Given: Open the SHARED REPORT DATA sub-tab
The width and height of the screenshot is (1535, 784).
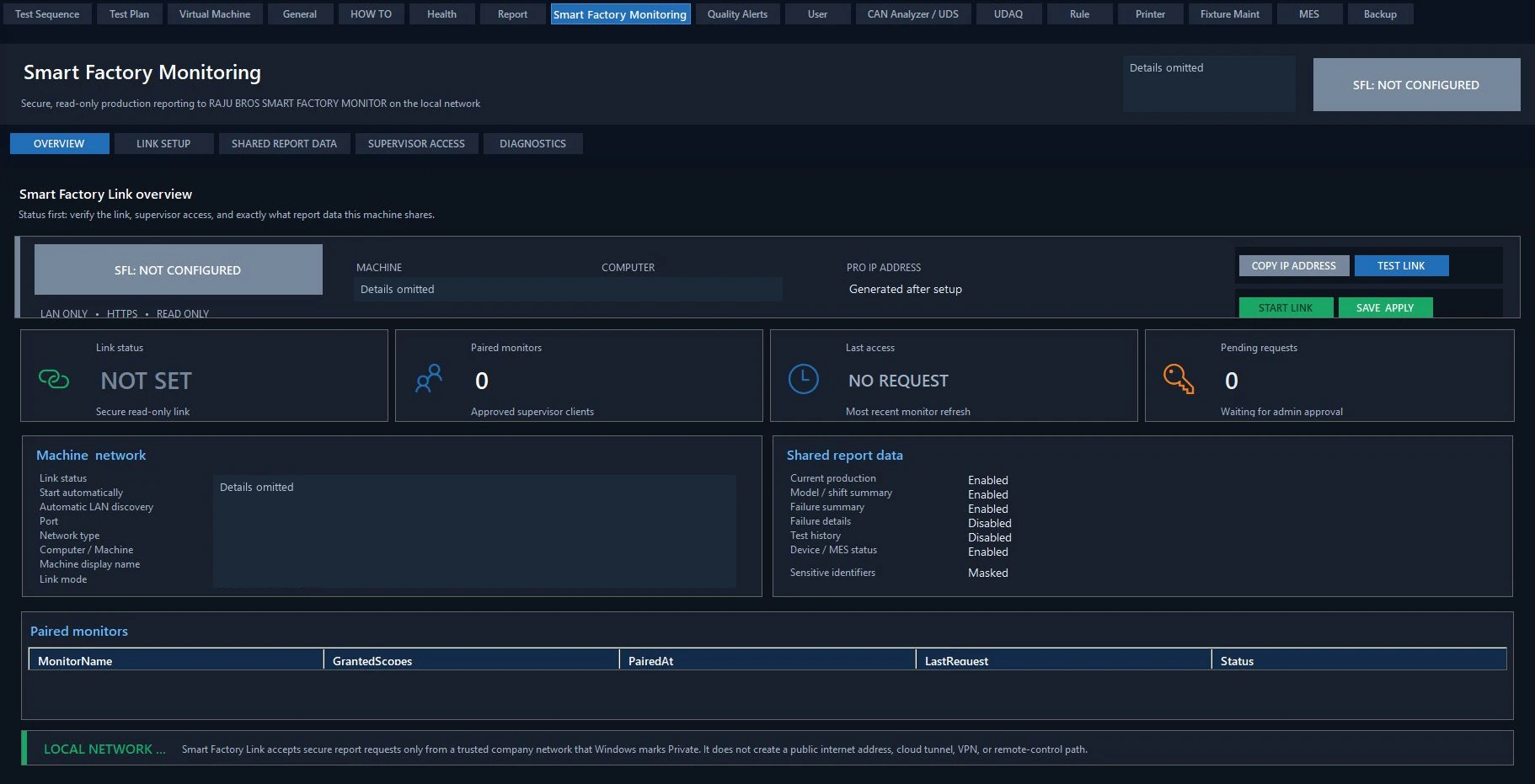Looking at the screenshot, I should 284,144.
